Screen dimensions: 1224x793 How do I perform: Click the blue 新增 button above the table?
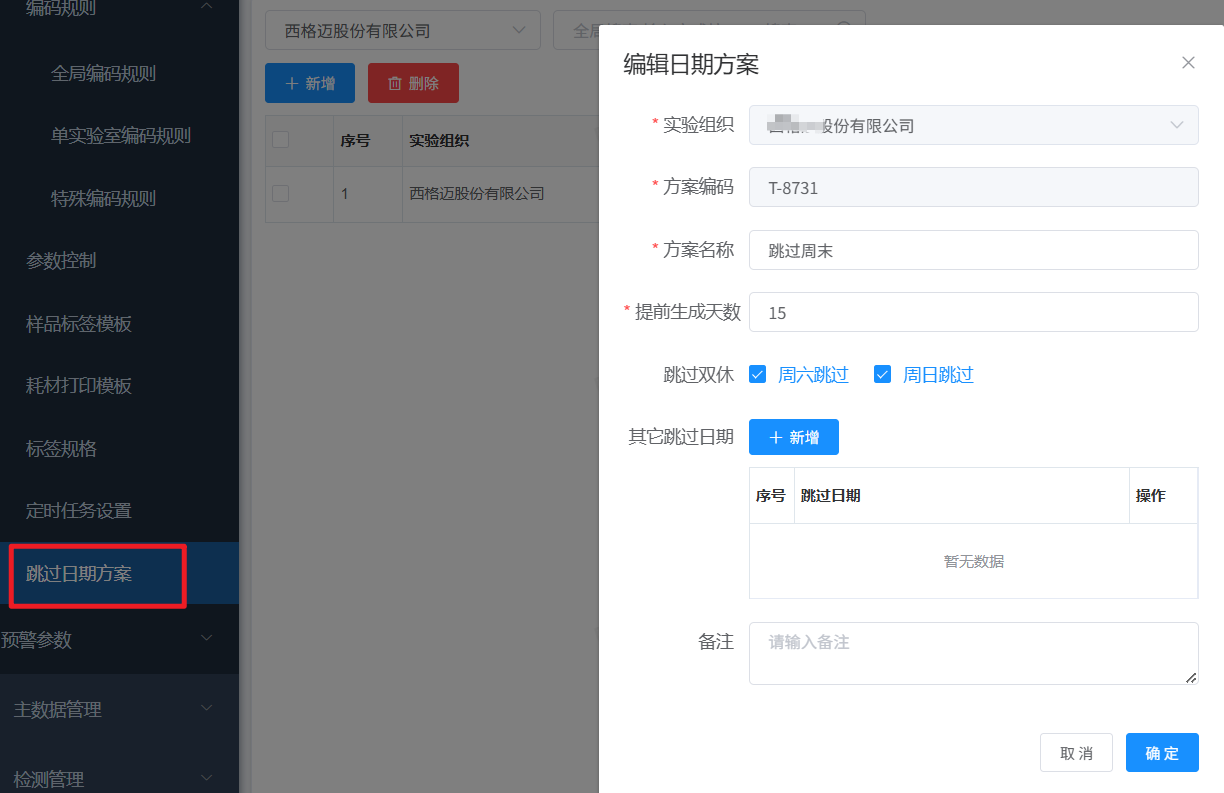(310, 83)
